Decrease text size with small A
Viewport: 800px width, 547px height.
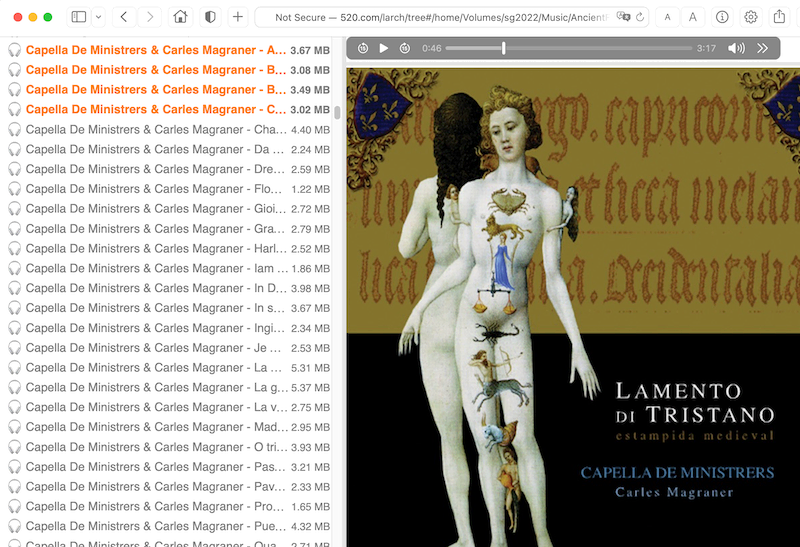click(667, 17)
